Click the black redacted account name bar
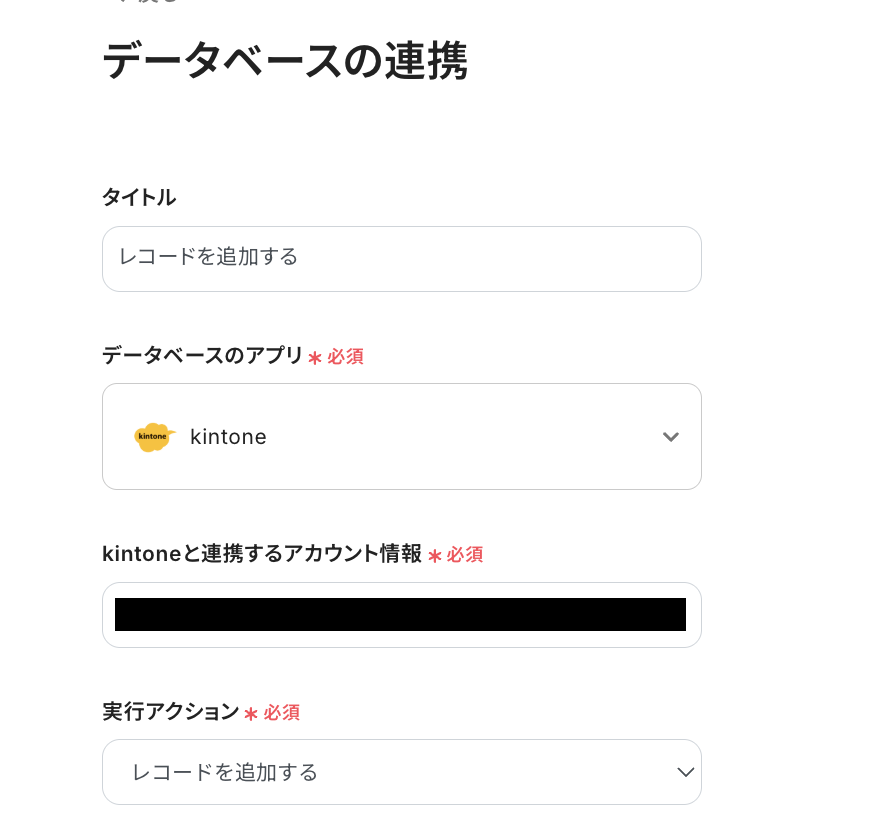This screenshot has width=882, height=834. [400, 614]
